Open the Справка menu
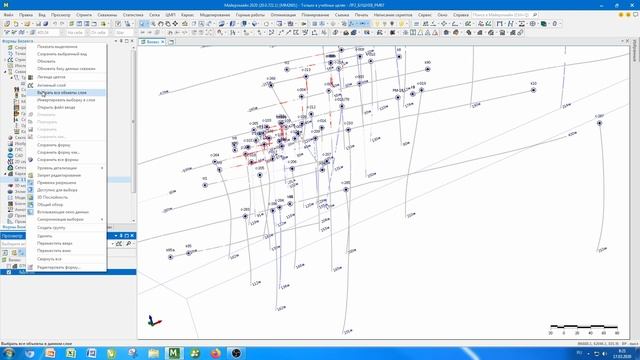The image size is (640, 360). (461, 15)
